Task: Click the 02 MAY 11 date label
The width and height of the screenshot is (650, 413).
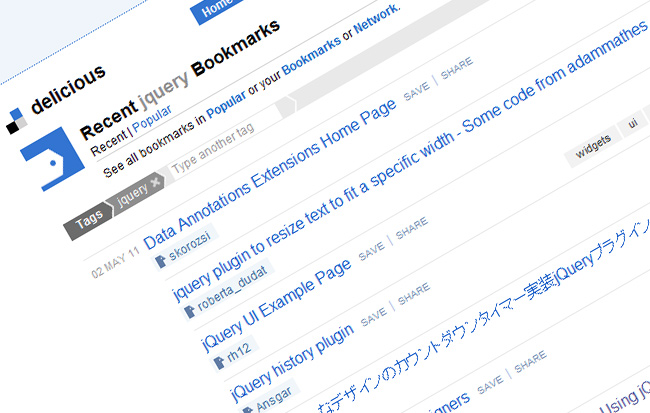Action: pos(116,263)
